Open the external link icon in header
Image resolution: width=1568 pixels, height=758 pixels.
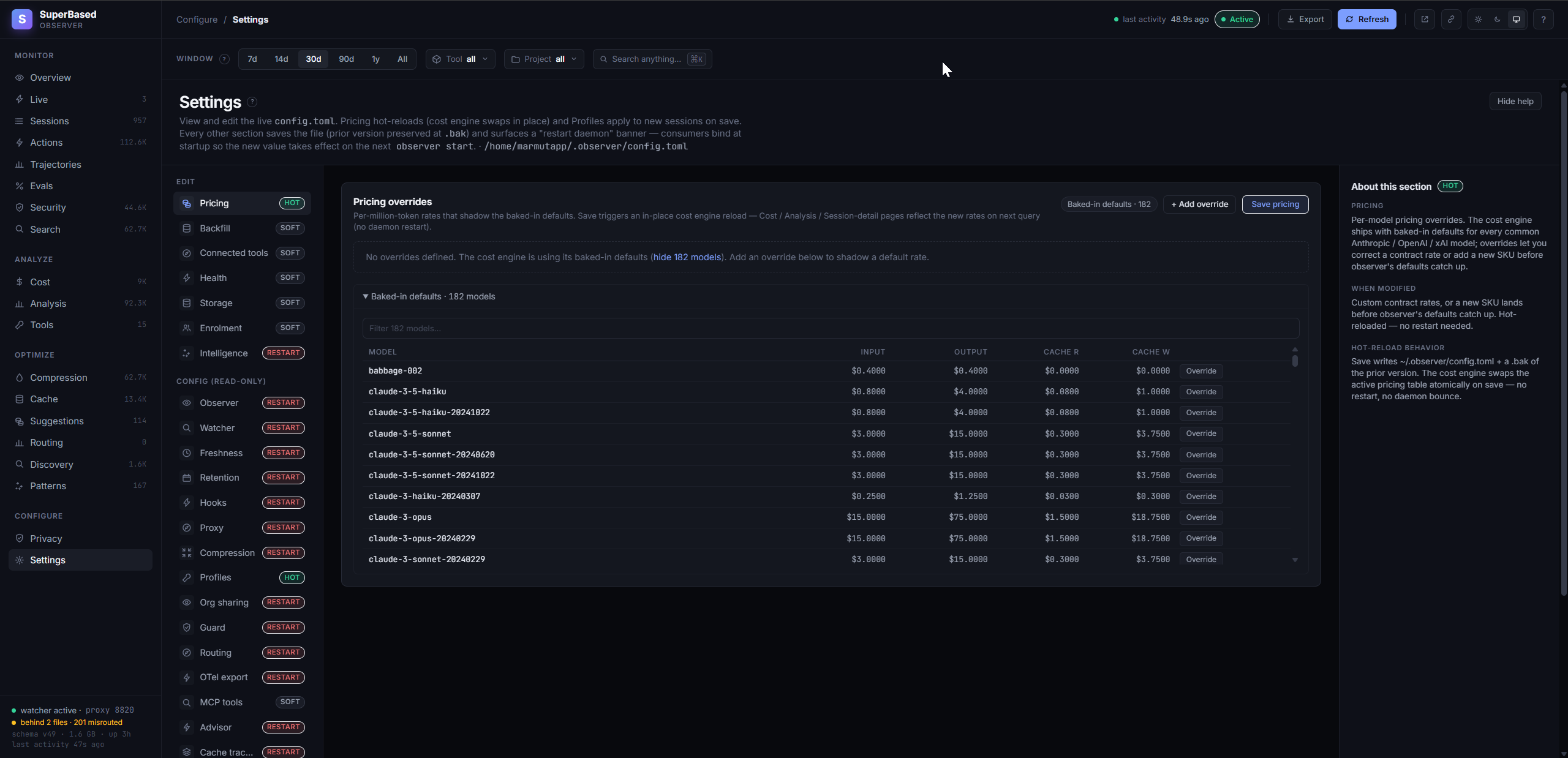coord(1425,19)
